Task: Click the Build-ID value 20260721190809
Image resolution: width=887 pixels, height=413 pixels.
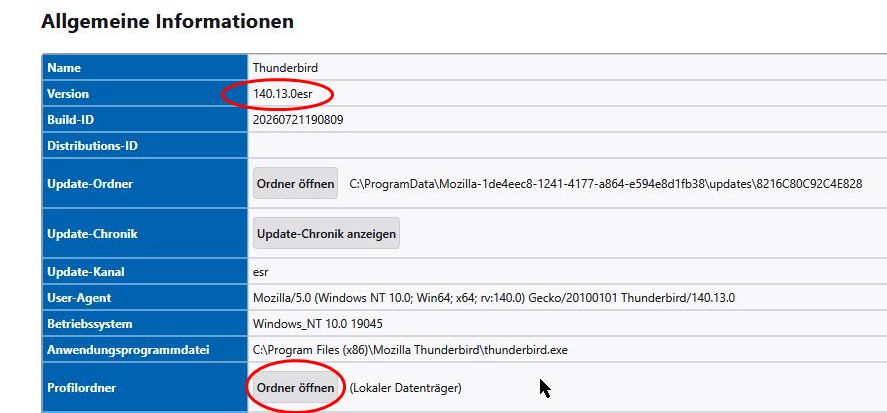Action: 298,120
